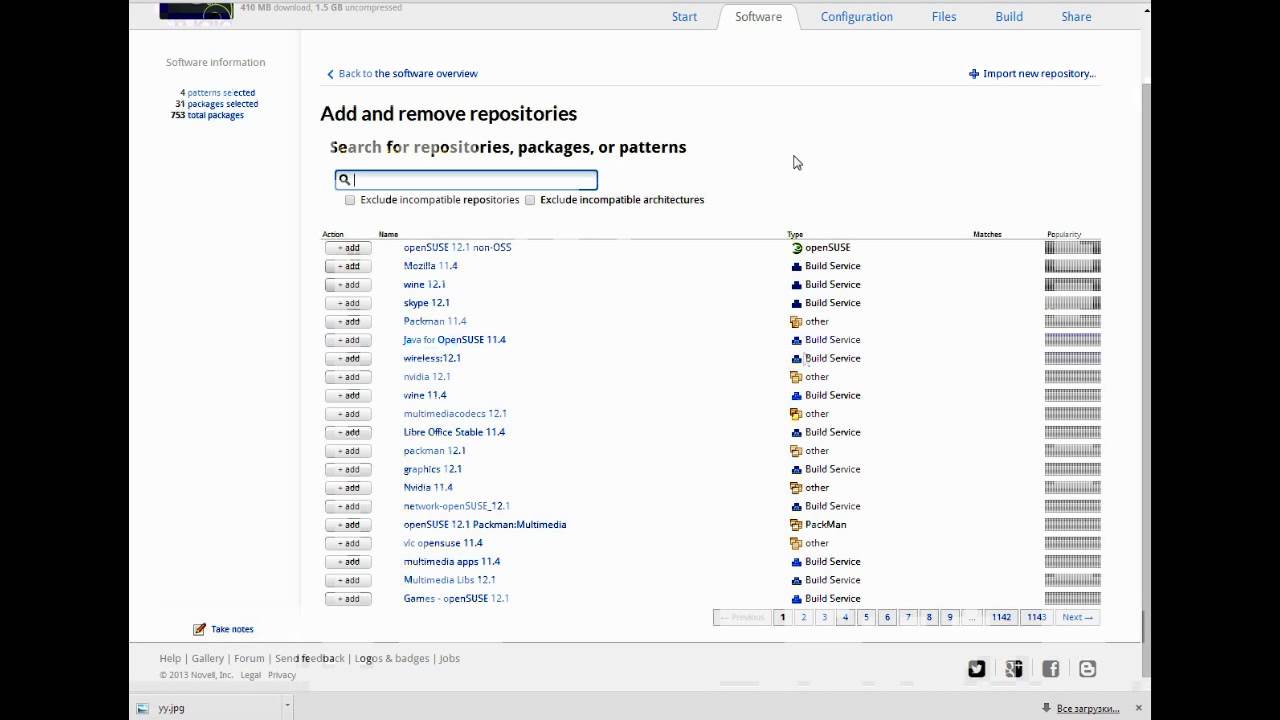Open the Forum footer link
This screenshot has width=1280, height=720.
click(249, 659)
